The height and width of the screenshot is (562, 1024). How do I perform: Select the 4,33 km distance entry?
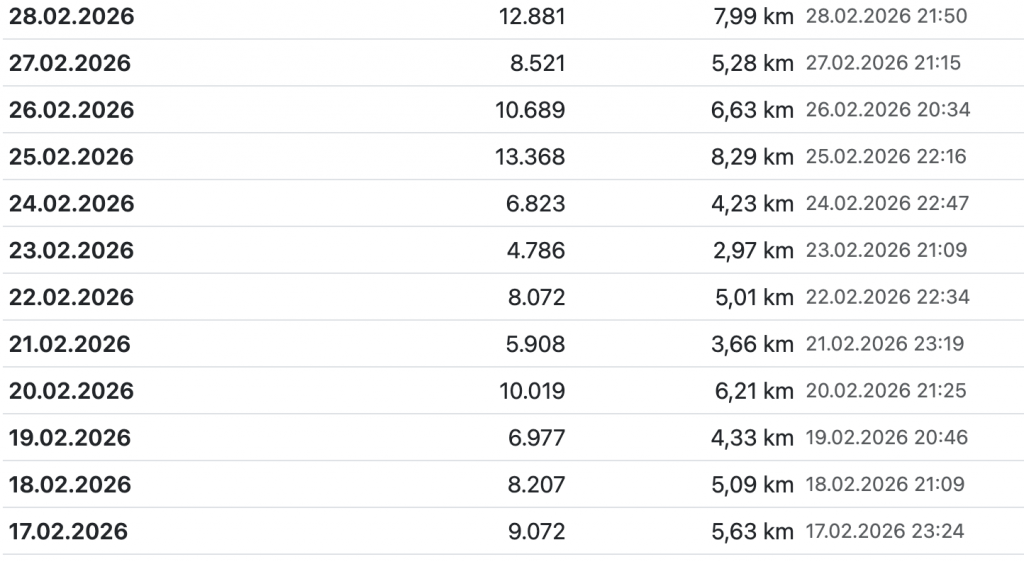[x=753, y=438]
